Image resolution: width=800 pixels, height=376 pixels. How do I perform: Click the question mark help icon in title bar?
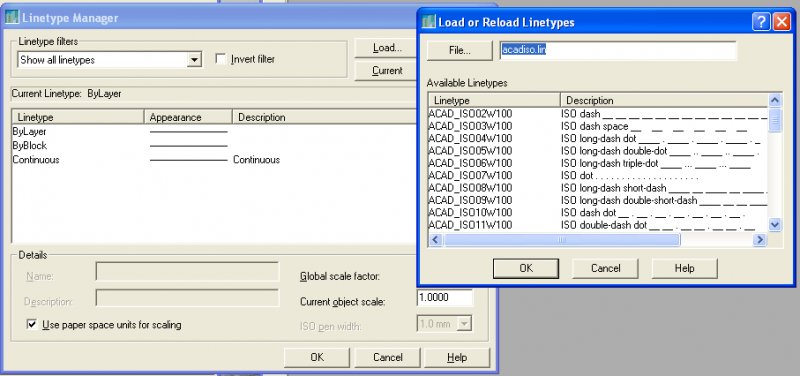(761, 22)
